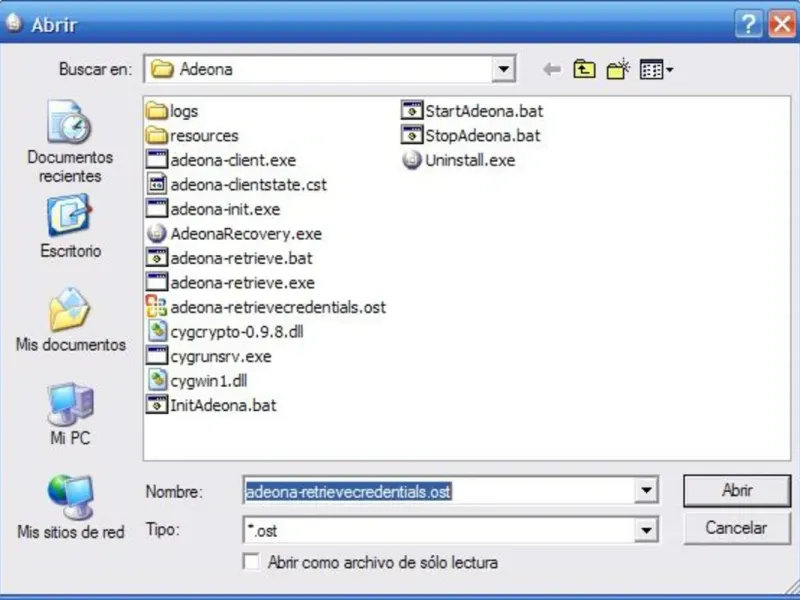Select AdeonaRecovery.exe icon
Screen dimensions: 800x600
157,233
